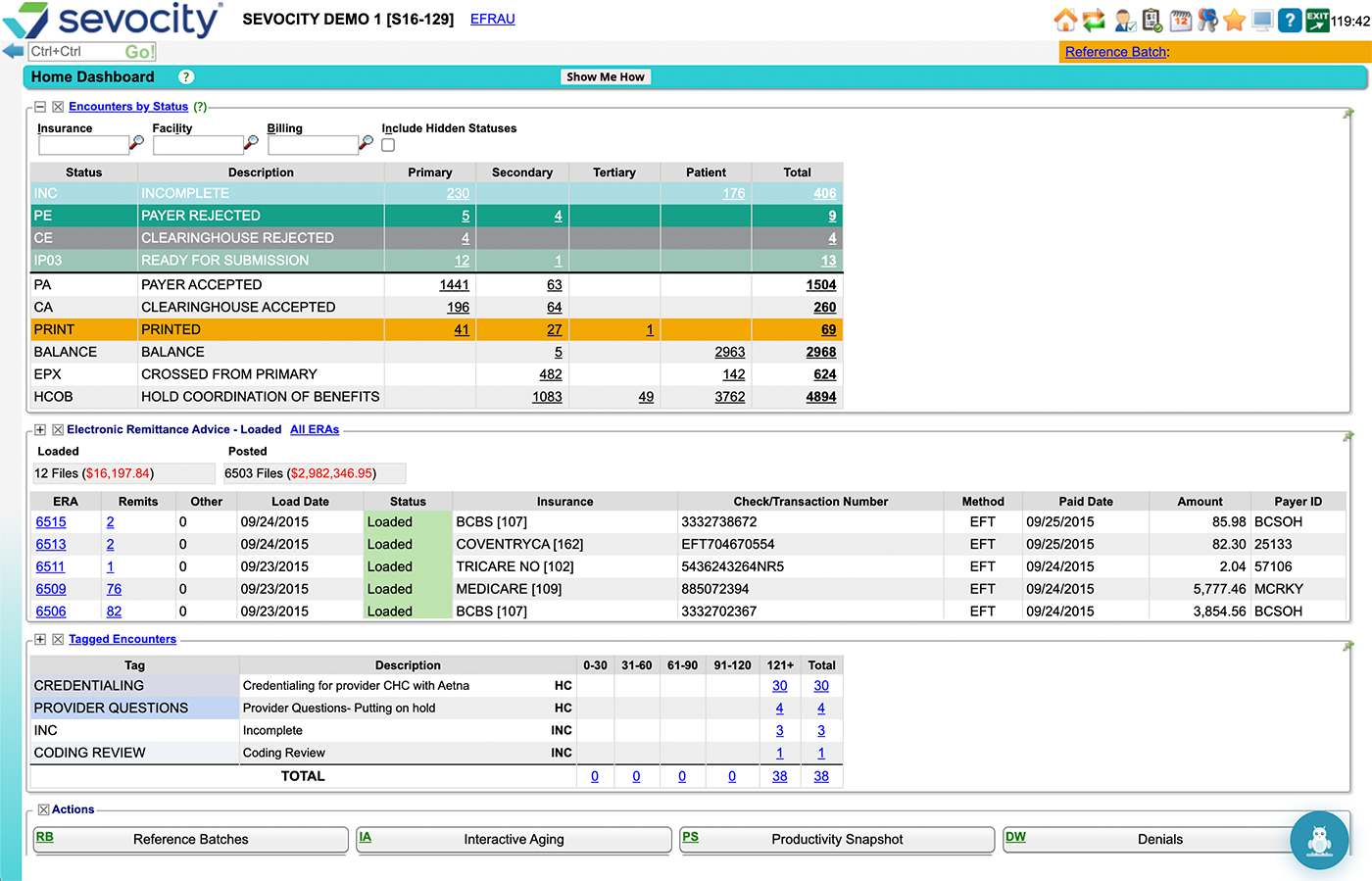Select the CLEARINGHOUSE REJECTED description cell
1372x881 pixels.
pyautogui.click(x=261, y=238)
